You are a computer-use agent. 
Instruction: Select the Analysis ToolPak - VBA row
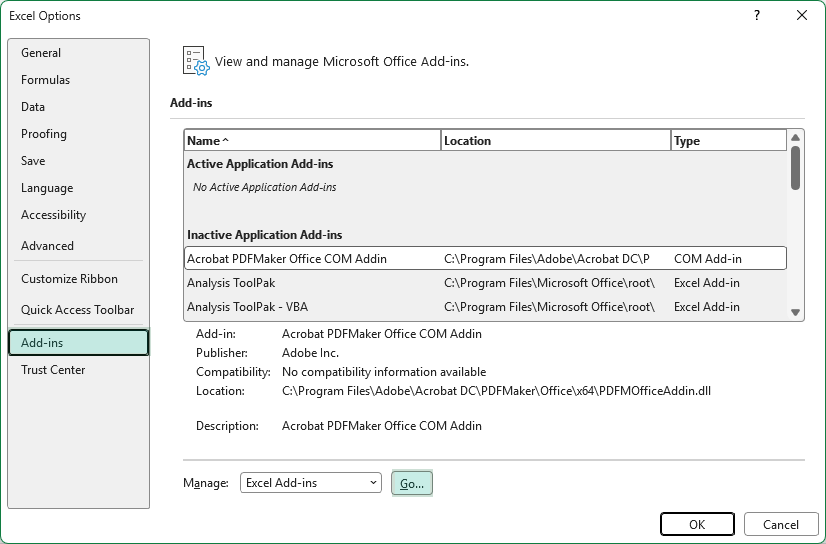click(x=485, y=306)
